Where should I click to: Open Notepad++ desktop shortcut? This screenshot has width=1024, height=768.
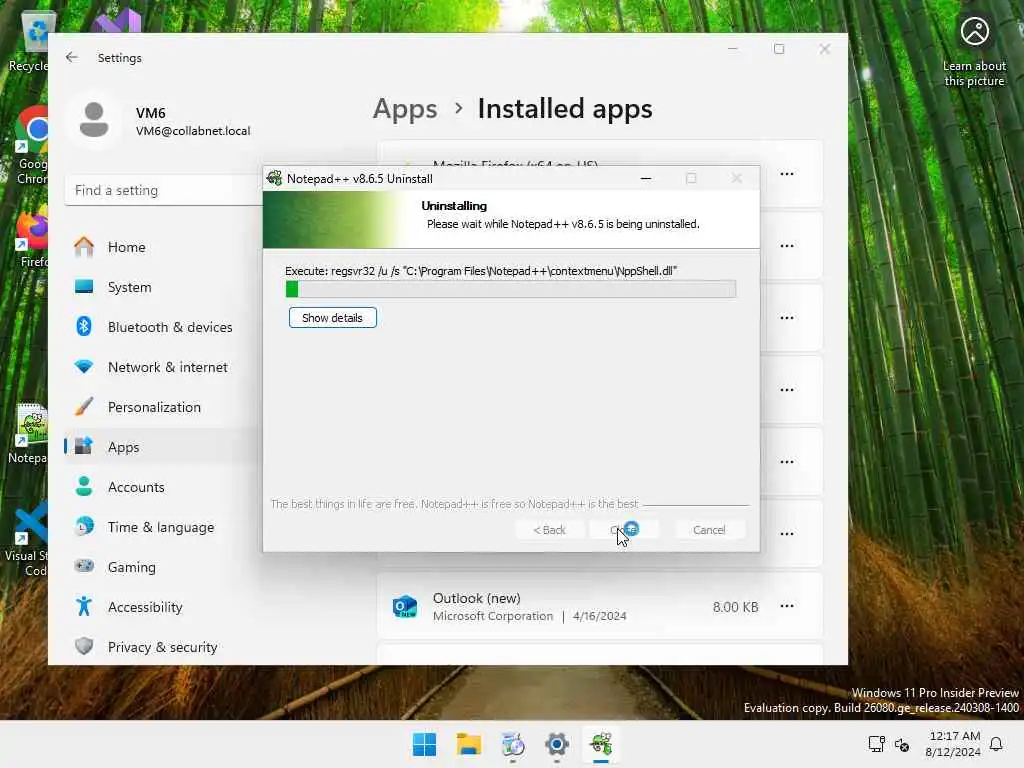point(29,433)
